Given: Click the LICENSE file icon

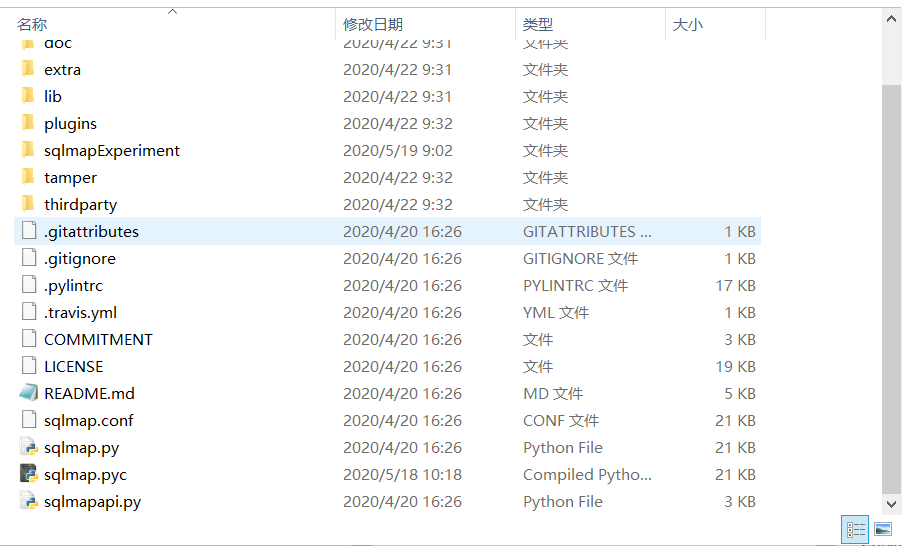Looking at the screenshot, I should pyautogui.click(x=29, y=366).
